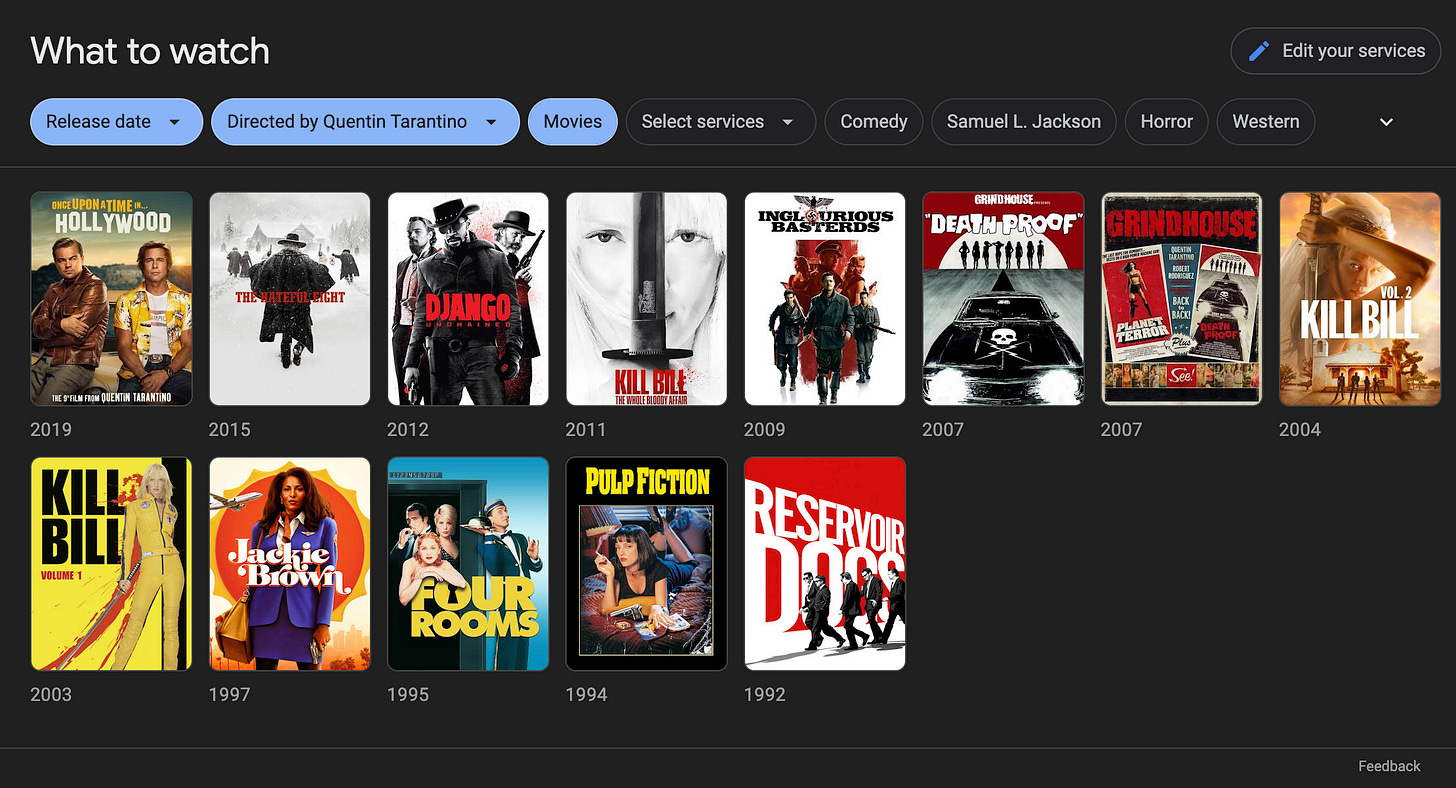
Task: Open the Grindhouse double-feature poster
Action: click(1181, 299)
